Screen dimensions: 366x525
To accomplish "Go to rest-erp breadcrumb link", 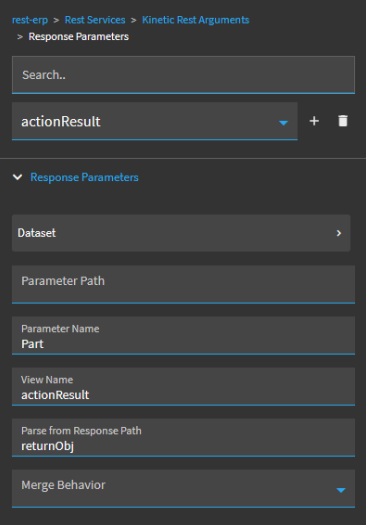I will tap(30, 20).
